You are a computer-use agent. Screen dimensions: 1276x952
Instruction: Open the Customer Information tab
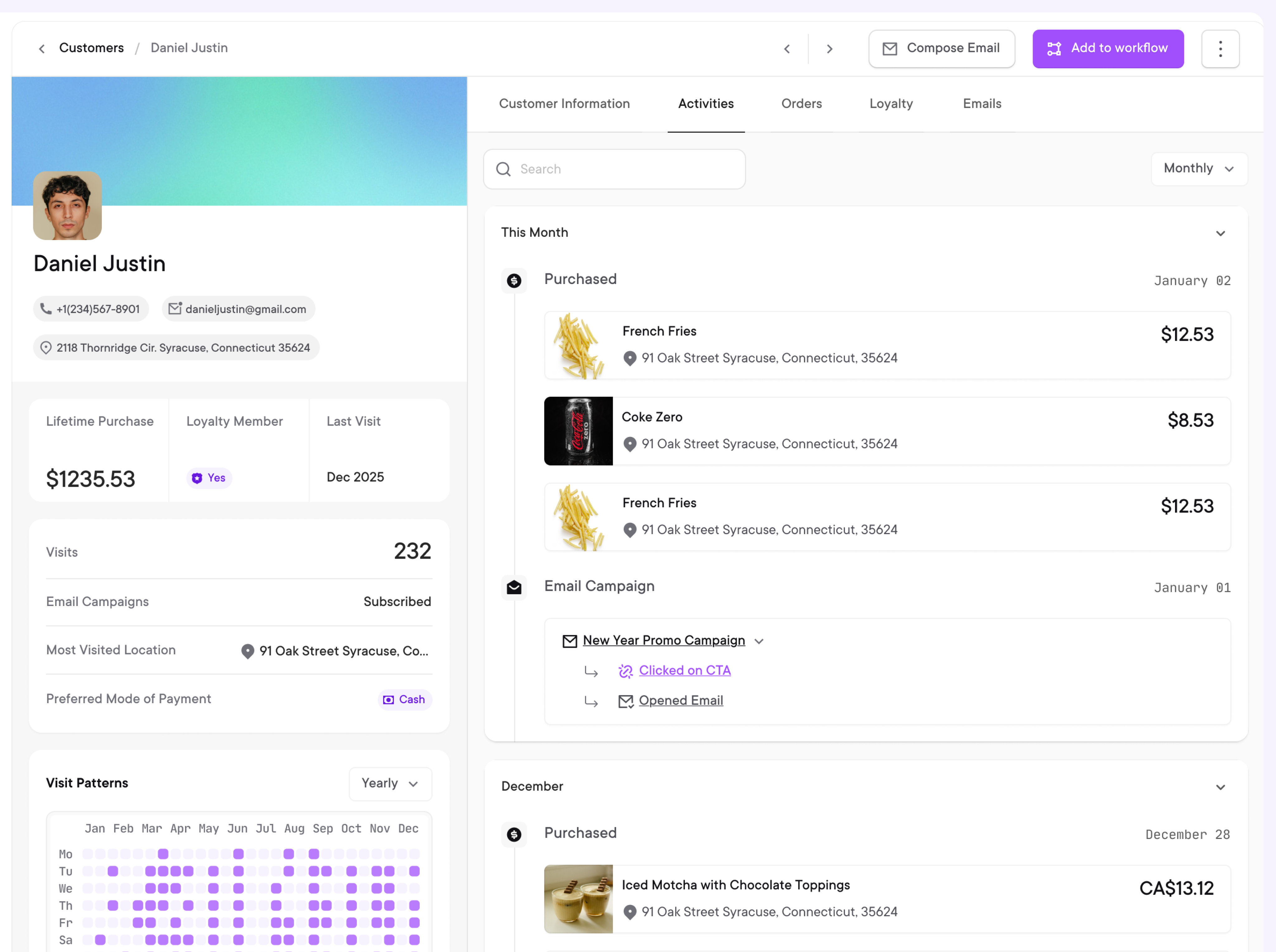(564, 104)
